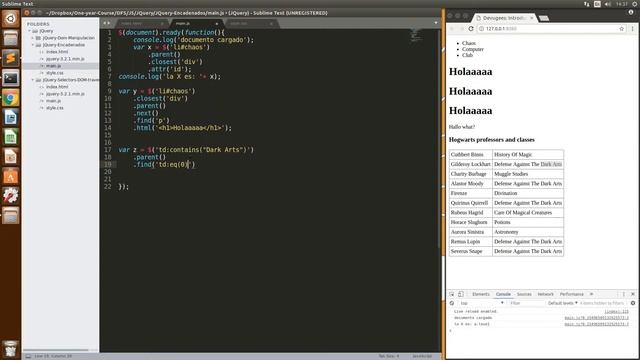Viewport: 640px width, 360px height.
Task: Switch to main.js editor tab
Action: pyautogui.click(x=196, y=23)
